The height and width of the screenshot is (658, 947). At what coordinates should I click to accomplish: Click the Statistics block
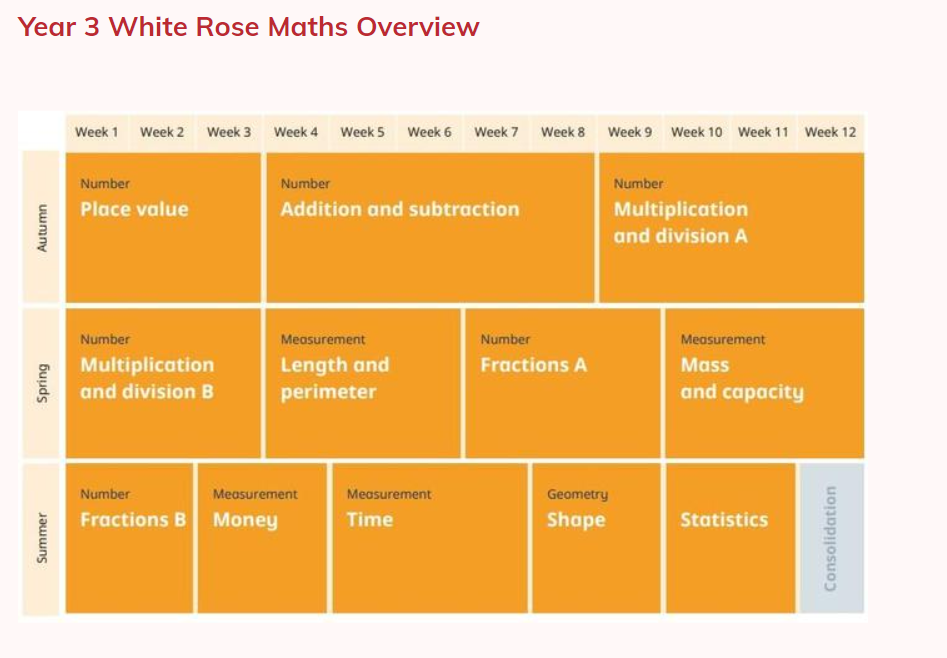[x=730, y=537]
